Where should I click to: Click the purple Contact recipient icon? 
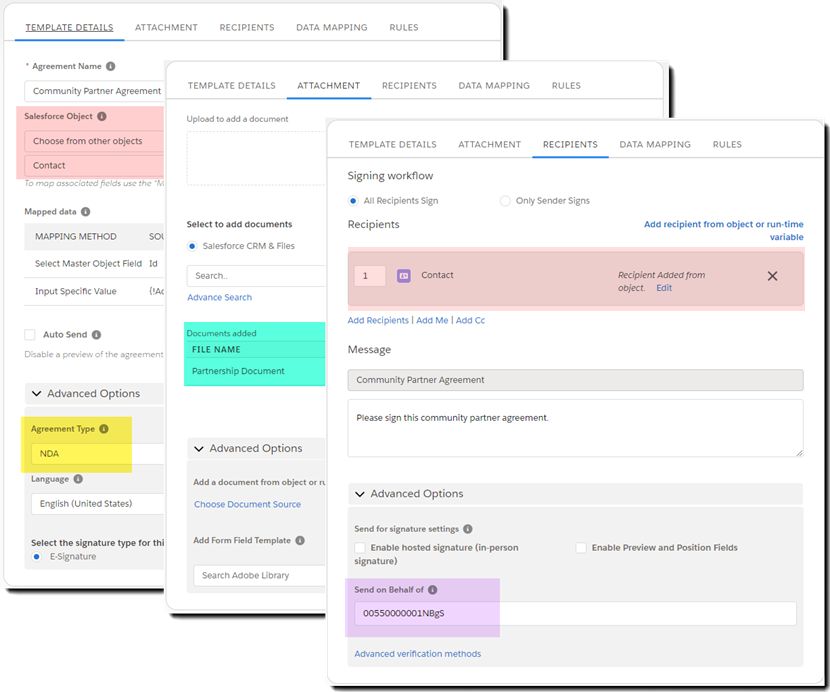403,275
